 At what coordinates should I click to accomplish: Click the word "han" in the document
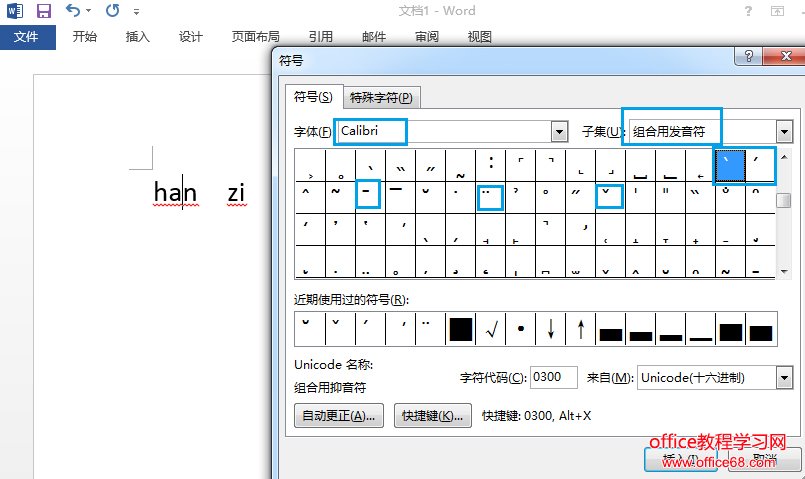click(175, 193)
